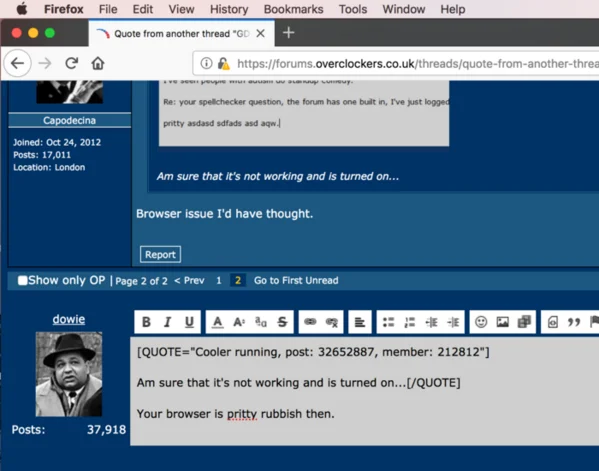Go back to previous page
The height and width of the screenshot is (471, 599).
(x=18, y=63)
